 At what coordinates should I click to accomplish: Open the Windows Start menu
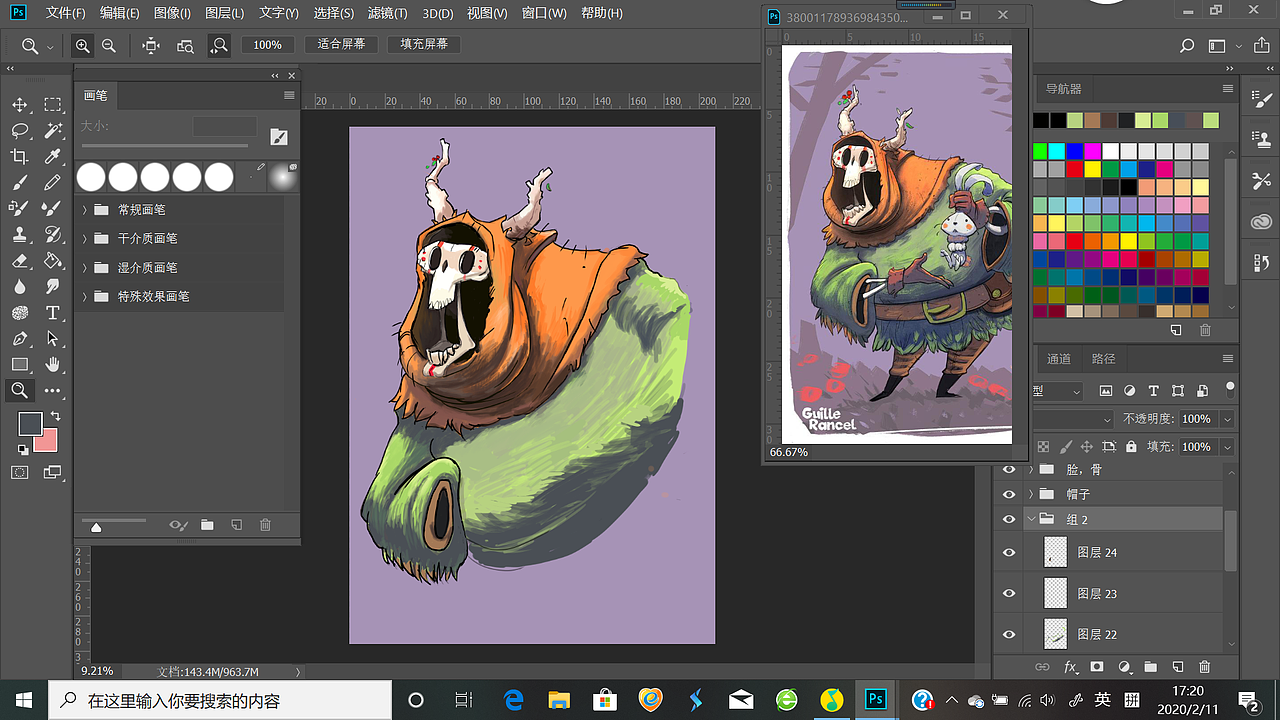[x=24, y=700]
